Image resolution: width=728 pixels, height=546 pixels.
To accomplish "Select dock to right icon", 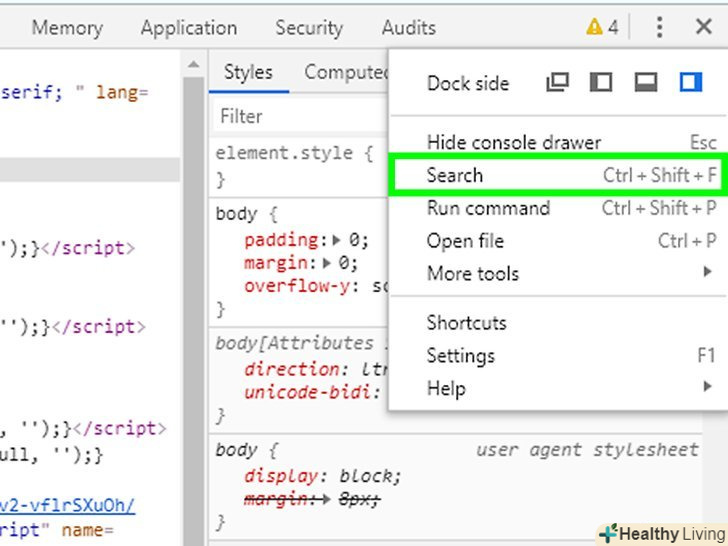I will 690,83.
